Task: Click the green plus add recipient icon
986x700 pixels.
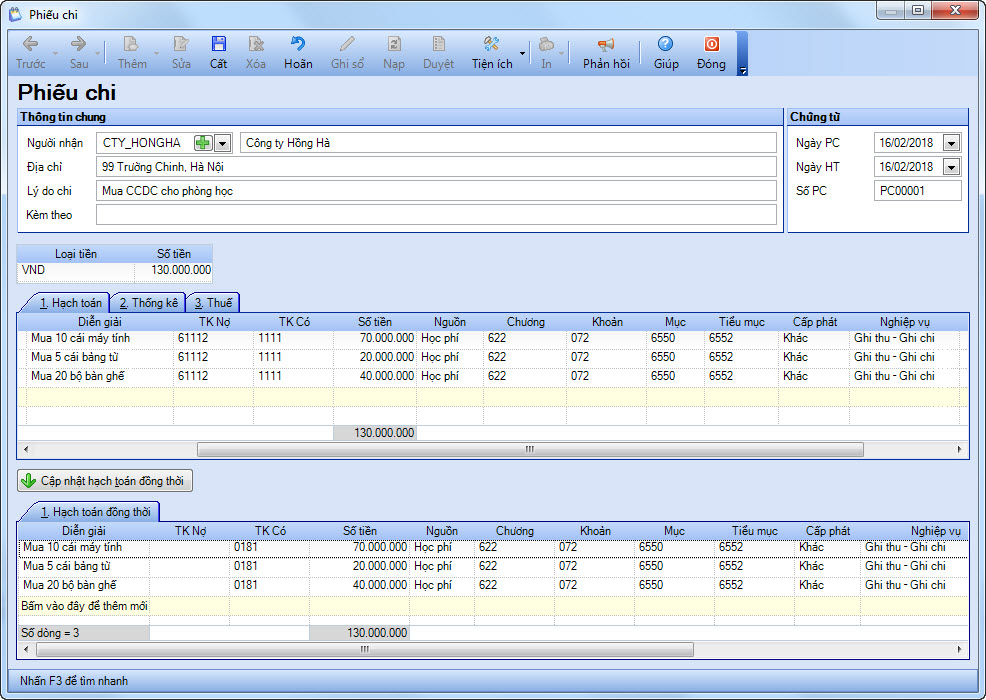Action: pos(202,143)
